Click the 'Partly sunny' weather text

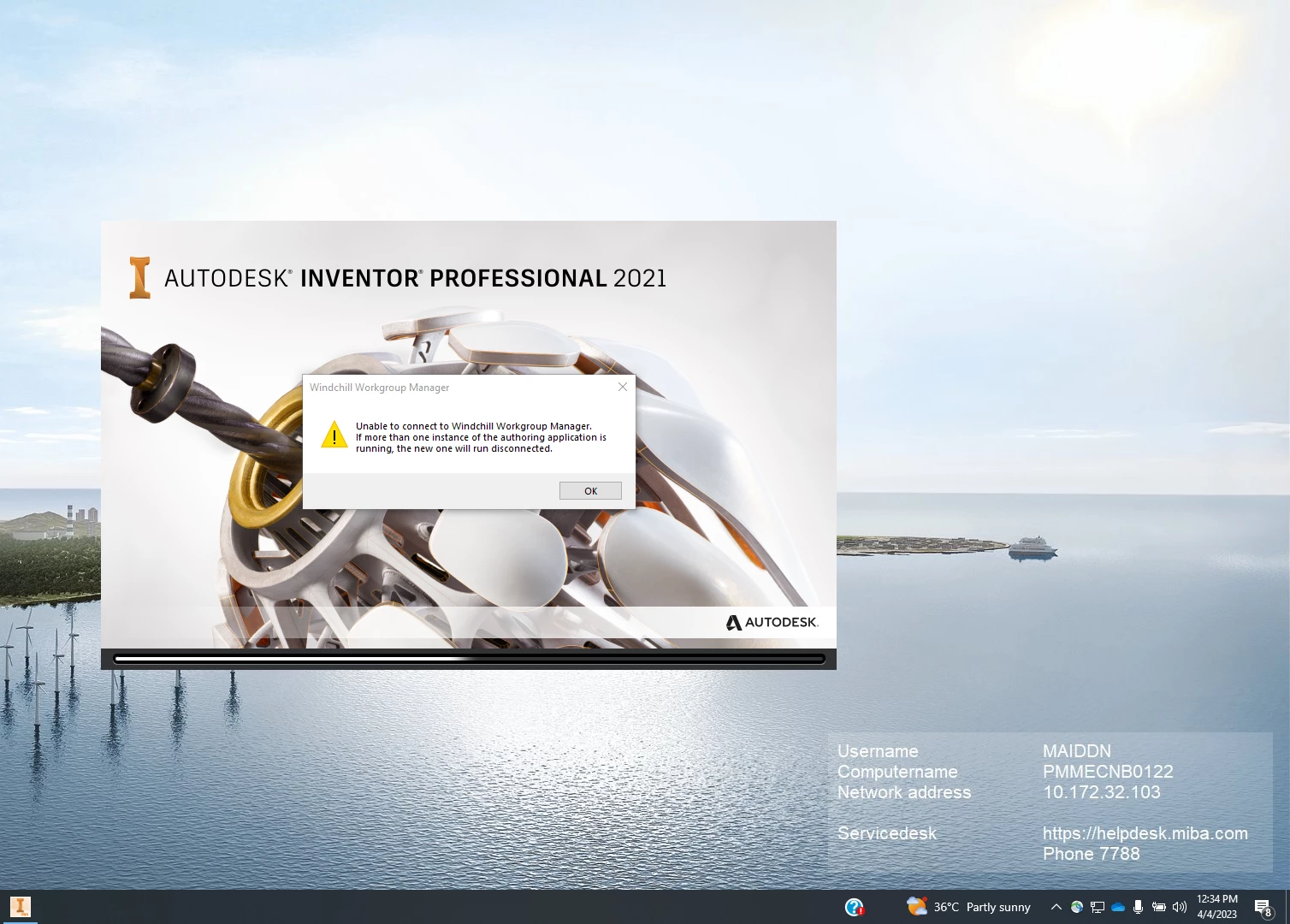pyautogui.click(x=998, y=907)
